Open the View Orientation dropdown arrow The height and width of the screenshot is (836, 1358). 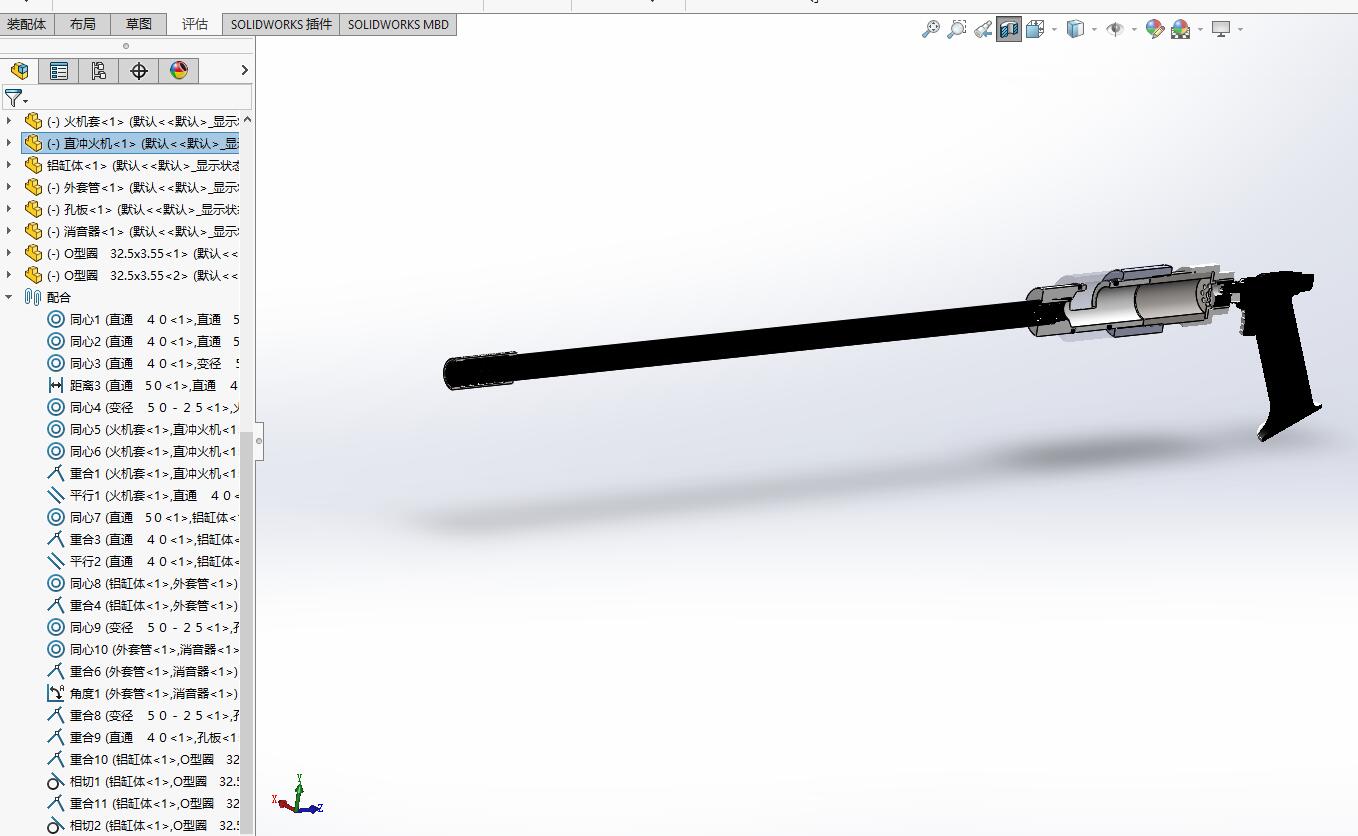coord(1054,30)
